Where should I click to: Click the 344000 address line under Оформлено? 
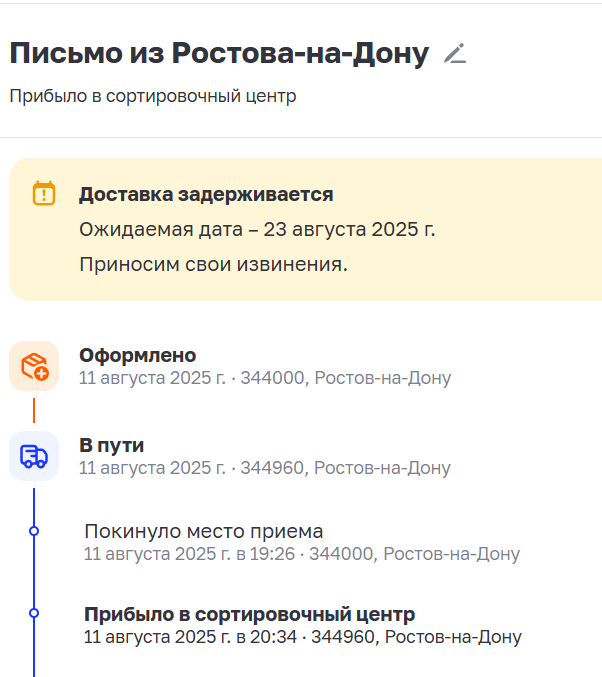(x=264, y=378)
